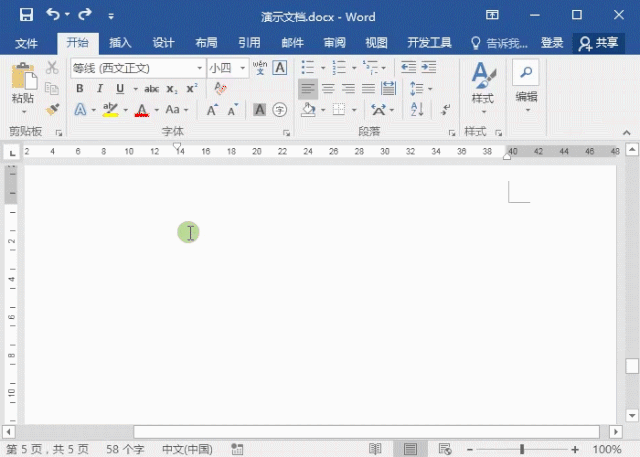
Task: Open the font color dropdown arrow
Action: coord(157,110)
